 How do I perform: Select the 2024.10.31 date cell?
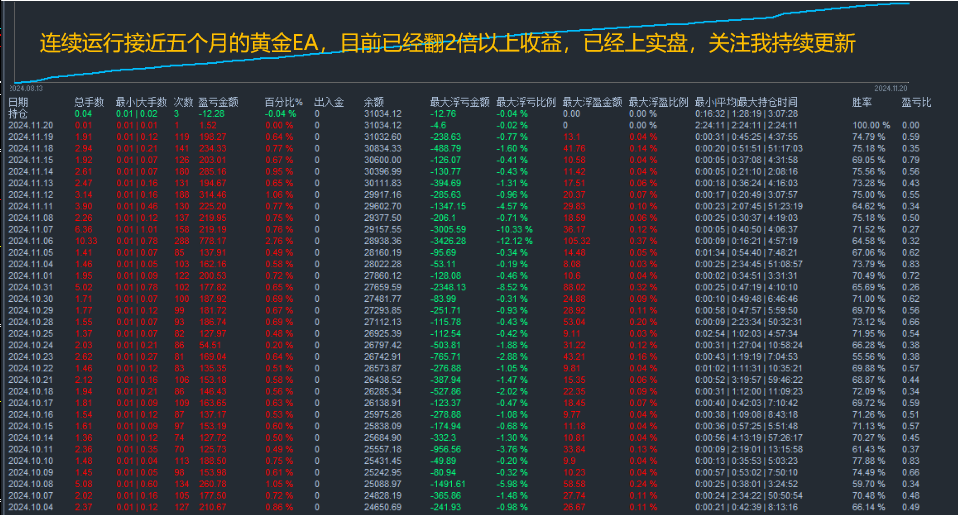(x=31, y=287)
